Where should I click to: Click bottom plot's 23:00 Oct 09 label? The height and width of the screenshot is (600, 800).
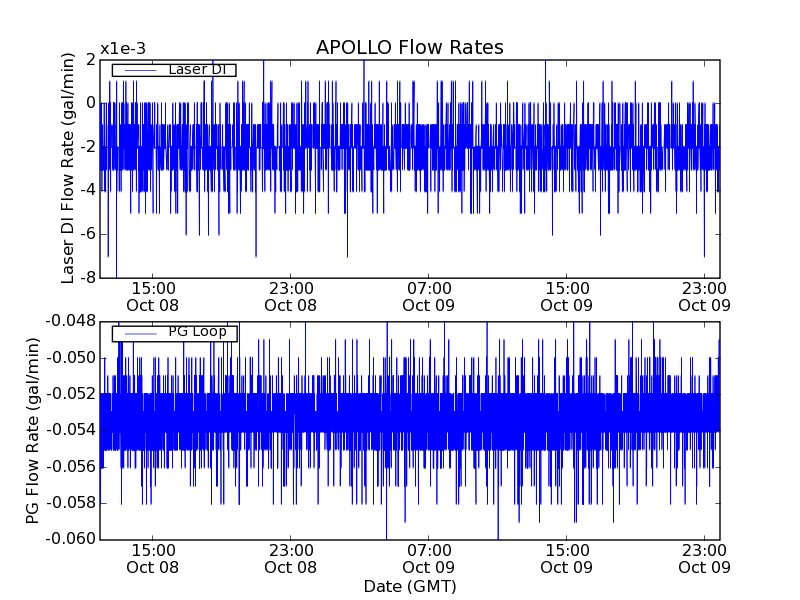[705, 559]
